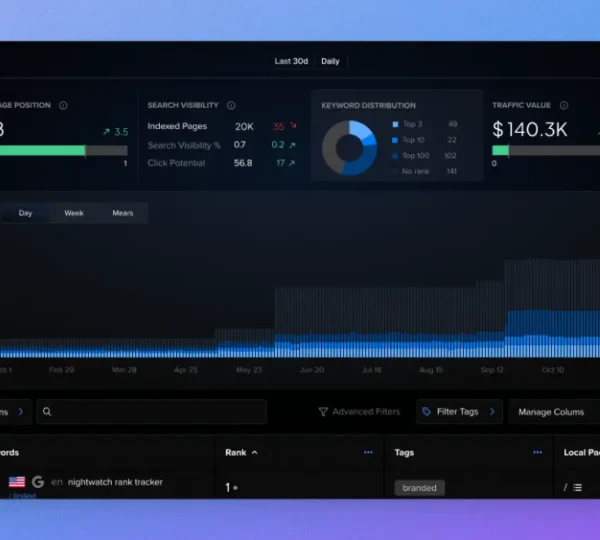This screenshot has height=540, width=600.
Task: Click the Advanced Filters funnel icon
Action: pyautogui.click(x=323, y=412)
